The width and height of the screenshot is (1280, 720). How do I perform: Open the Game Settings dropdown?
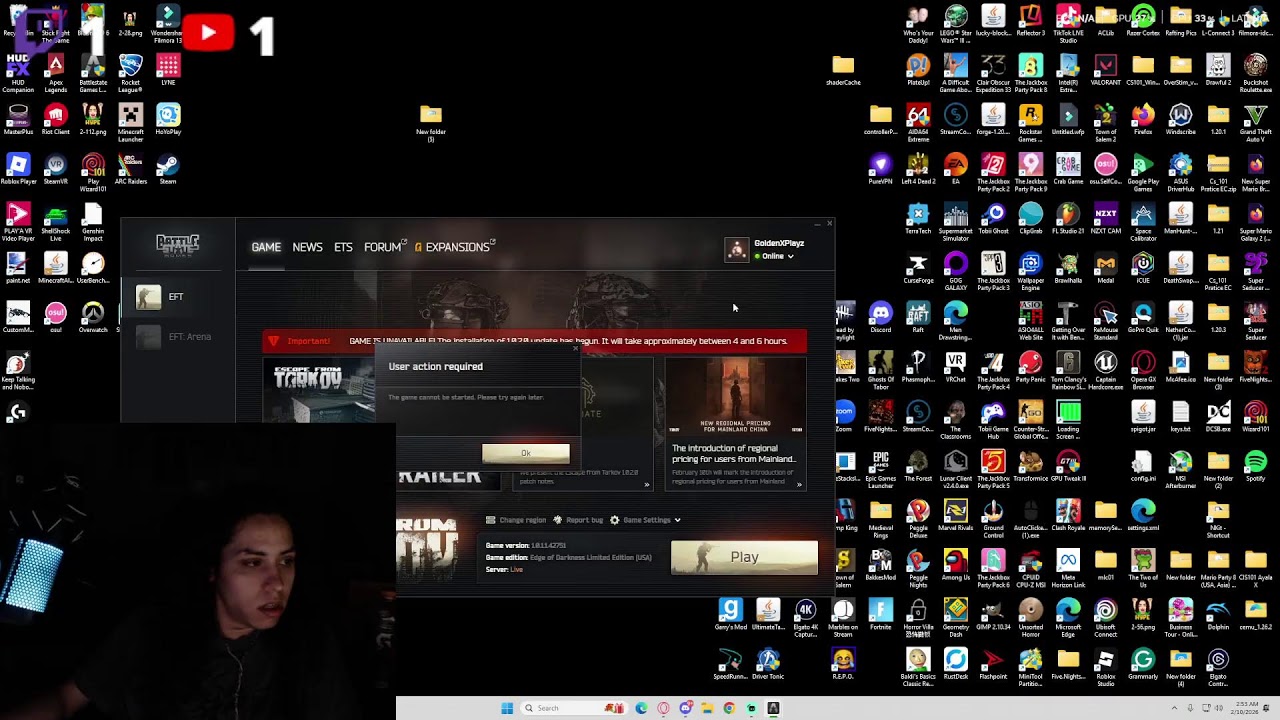pos(645,520)
